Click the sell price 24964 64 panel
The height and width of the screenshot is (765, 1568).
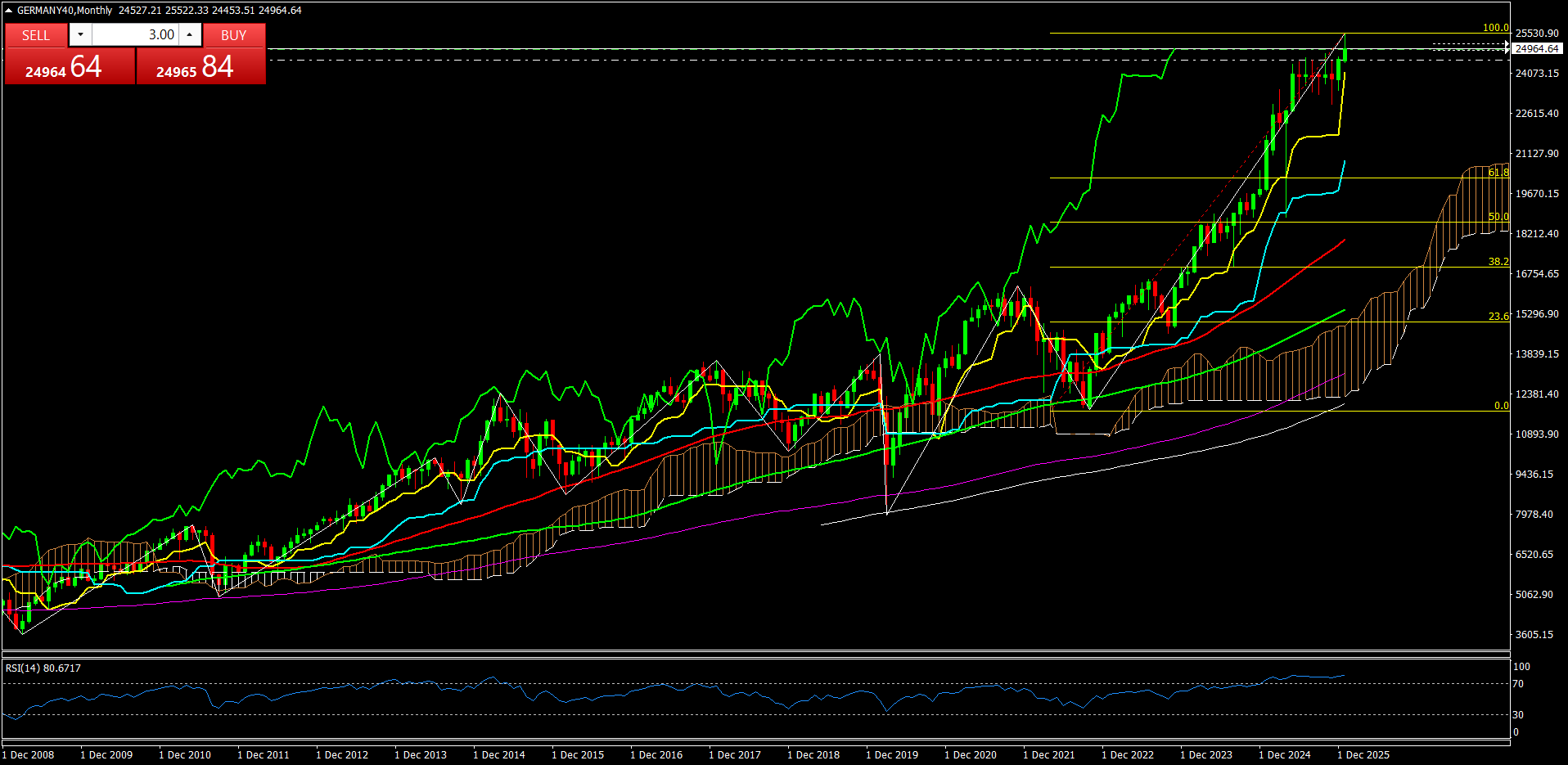tap(70, 66)
